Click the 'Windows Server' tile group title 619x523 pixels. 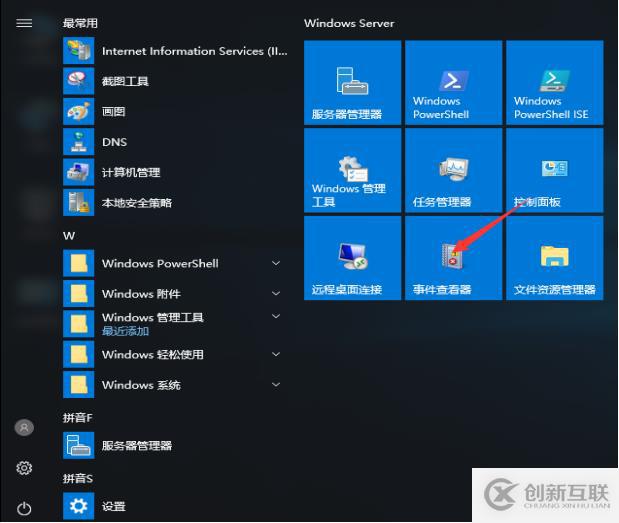pos(349,23)
